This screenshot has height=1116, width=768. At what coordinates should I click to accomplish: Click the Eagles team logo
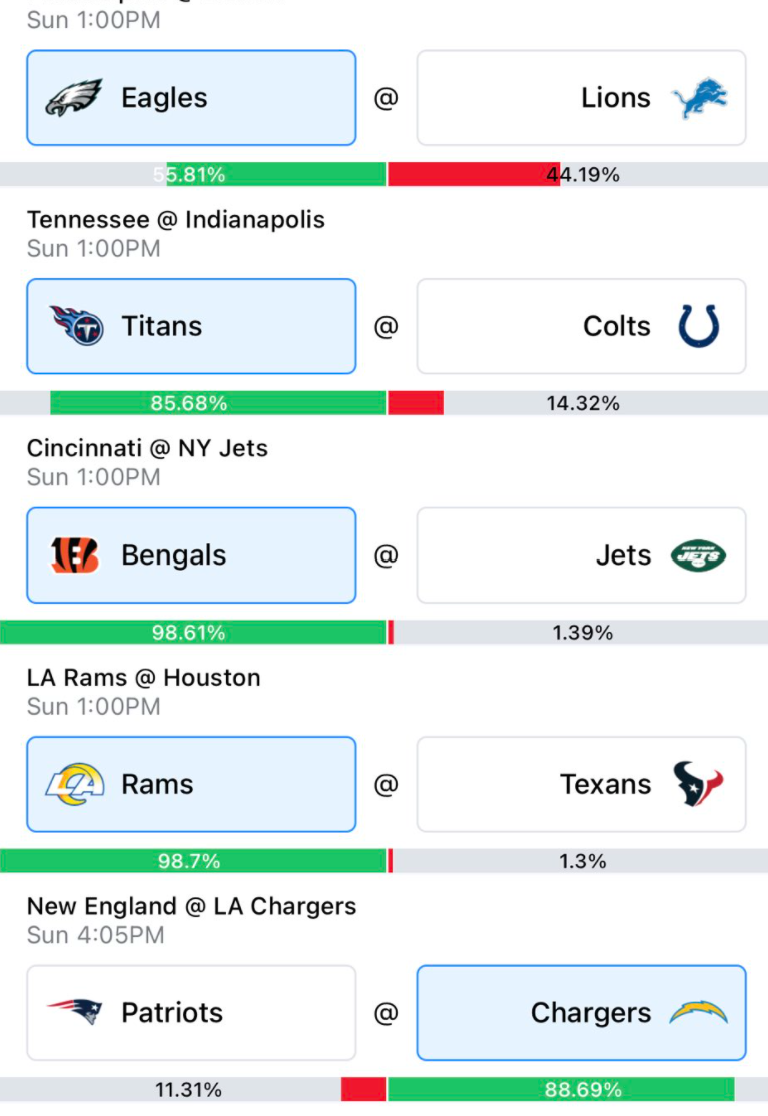coord(73,98)
